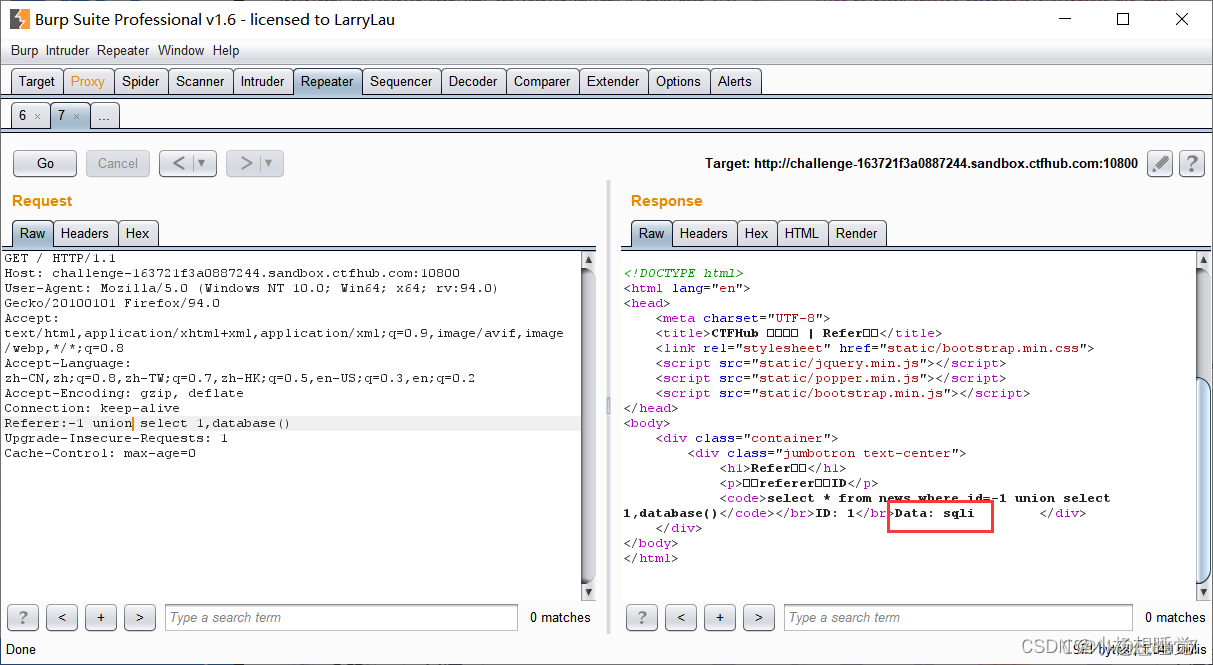1213x665 pixels.
Task: Click the request pane vertical scrollbar
Action: 590,425
